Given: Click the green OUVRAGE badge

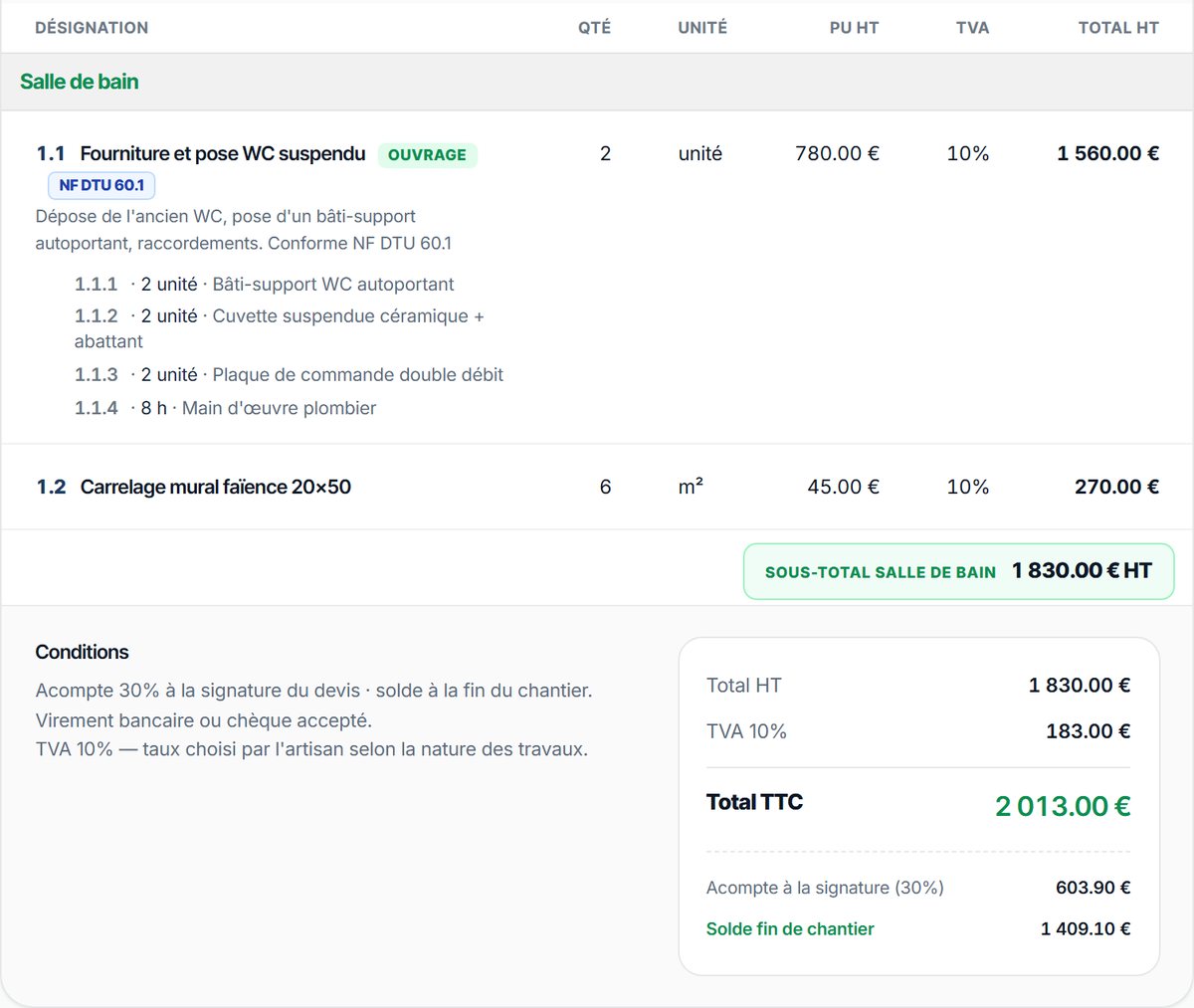Looking at the screenshot, I should (427, 155).
